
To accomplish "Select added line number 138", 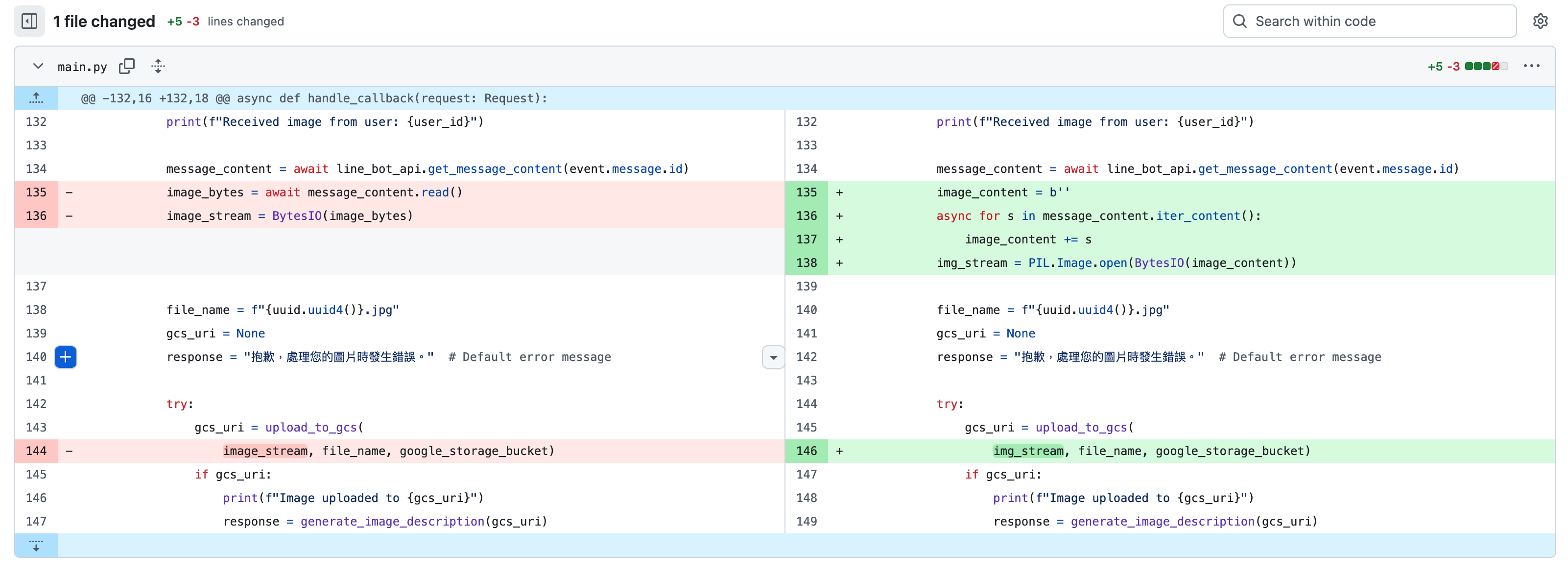I will (x=806, y=263).
